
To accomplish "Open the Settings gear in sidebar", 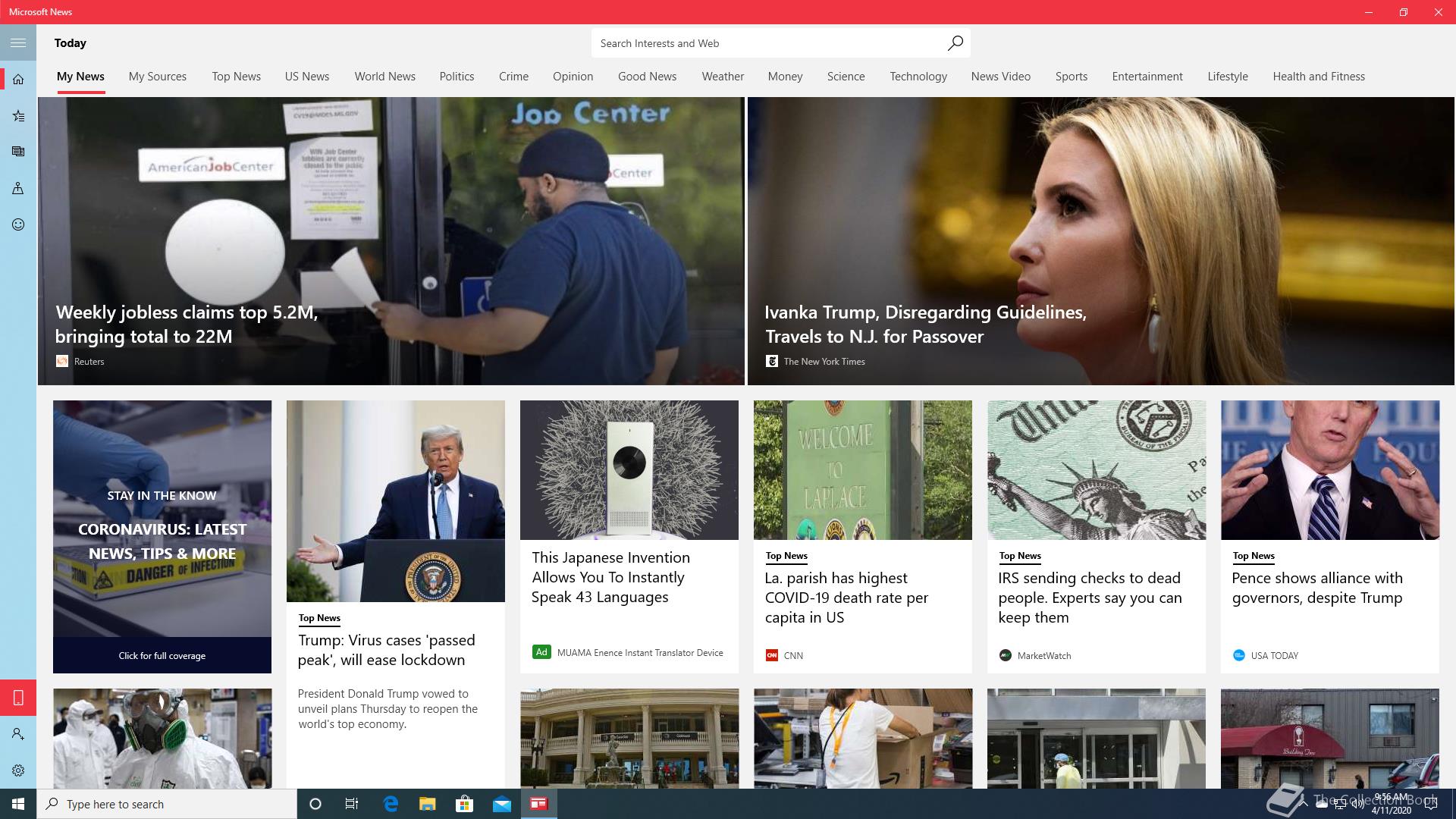I will pyautogui.click(x=18, y=770).
